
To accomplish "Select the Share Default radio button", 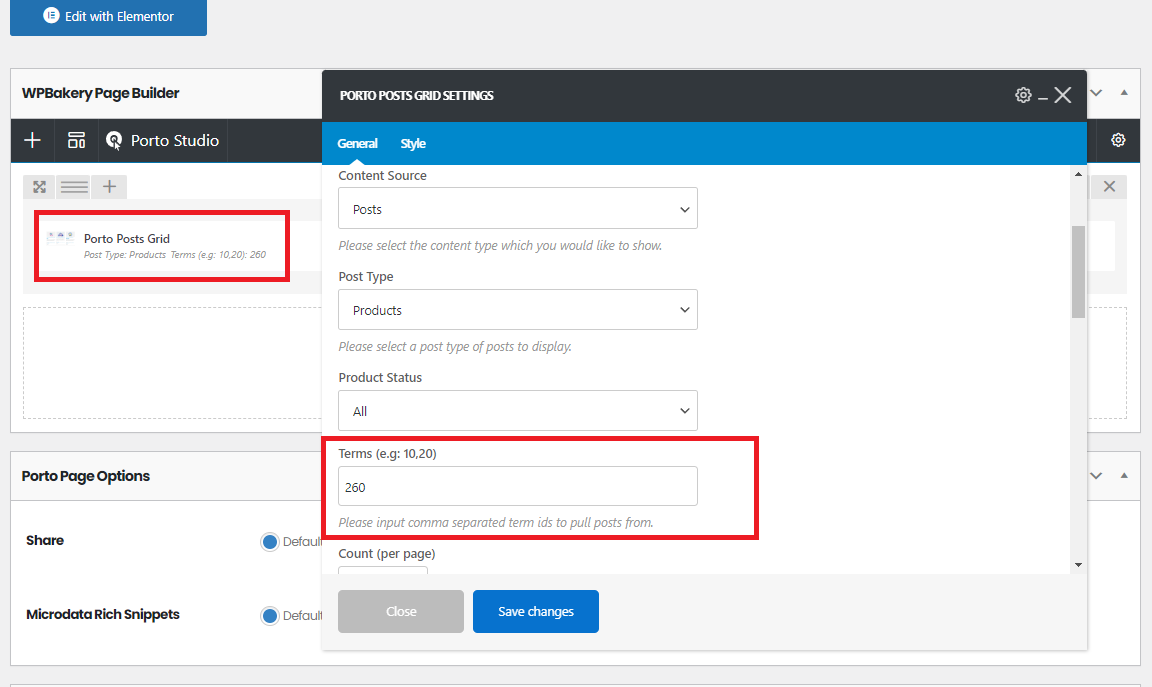I will point(270,542).
